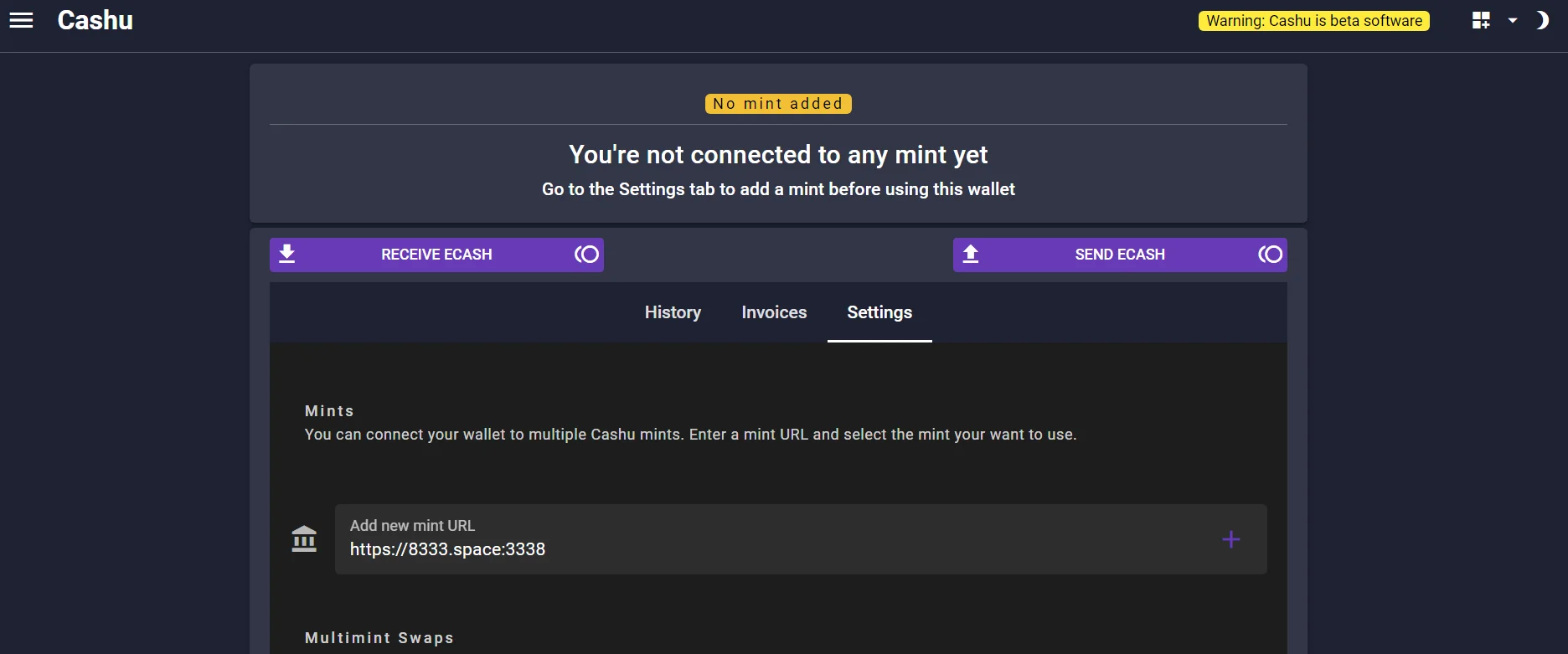Viewport: 1568px width, 654px height.
Task: Toggle dark mode with the moon icon
Action: click(1542, 21)
